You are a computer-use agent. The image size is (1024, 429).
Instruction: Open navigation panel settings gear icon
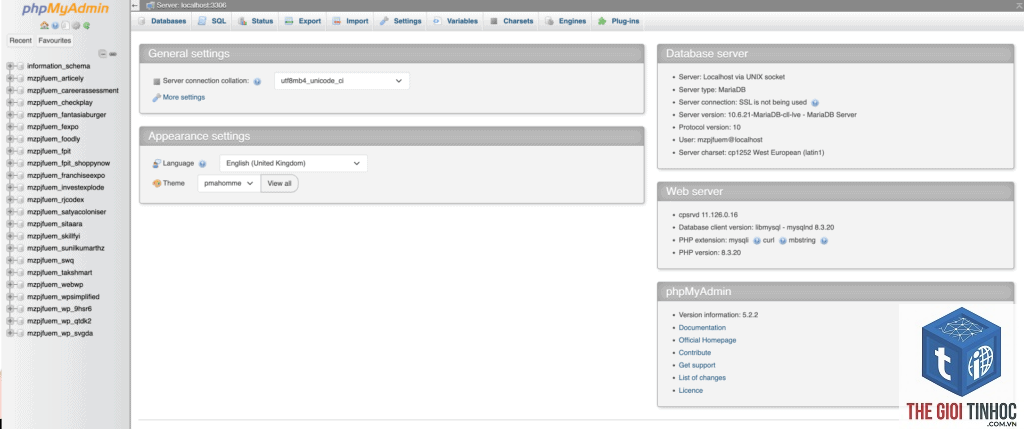(76, 25)
